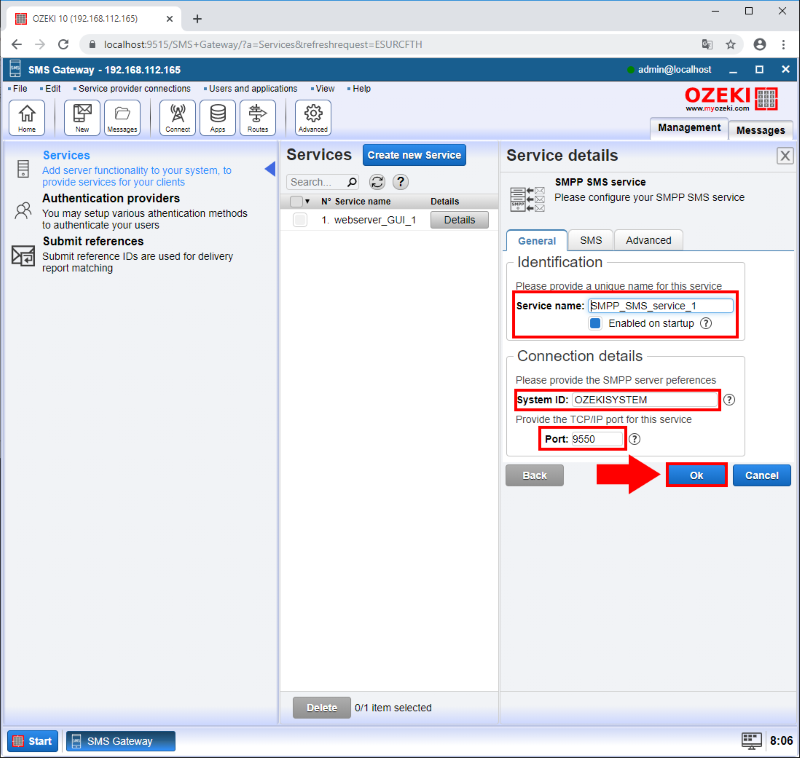Screen dimensions: 800x758
Task: Open the Services sidebar link
Action: (x=66, y=155)
